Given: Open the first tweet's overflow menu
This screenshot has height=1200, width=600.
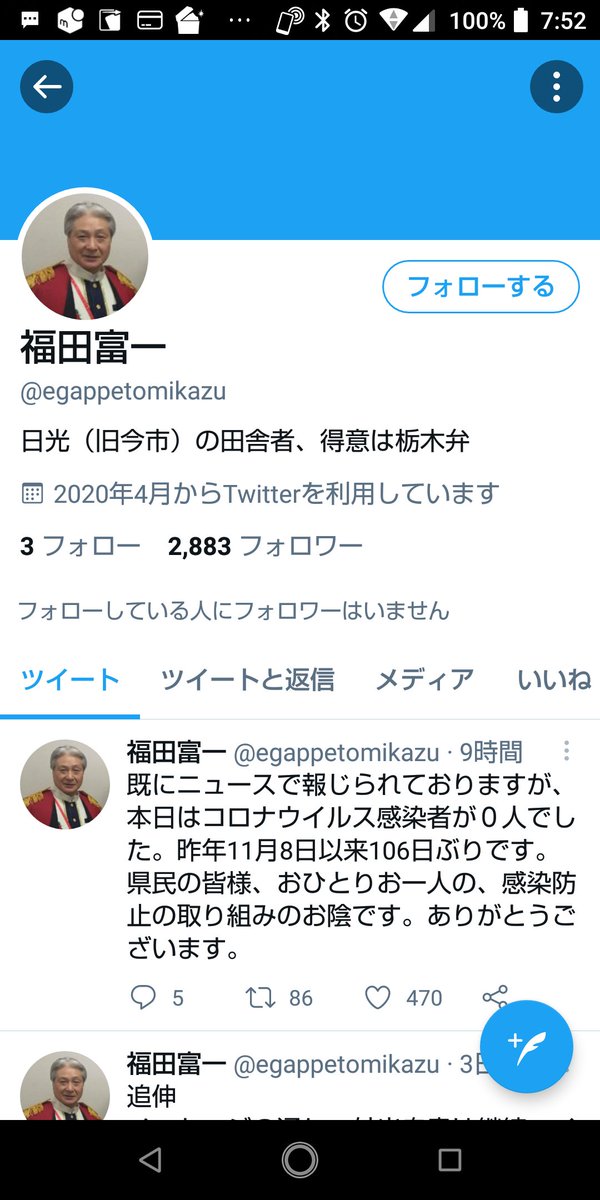Looking at the screenshot, I should pos(567,751).
